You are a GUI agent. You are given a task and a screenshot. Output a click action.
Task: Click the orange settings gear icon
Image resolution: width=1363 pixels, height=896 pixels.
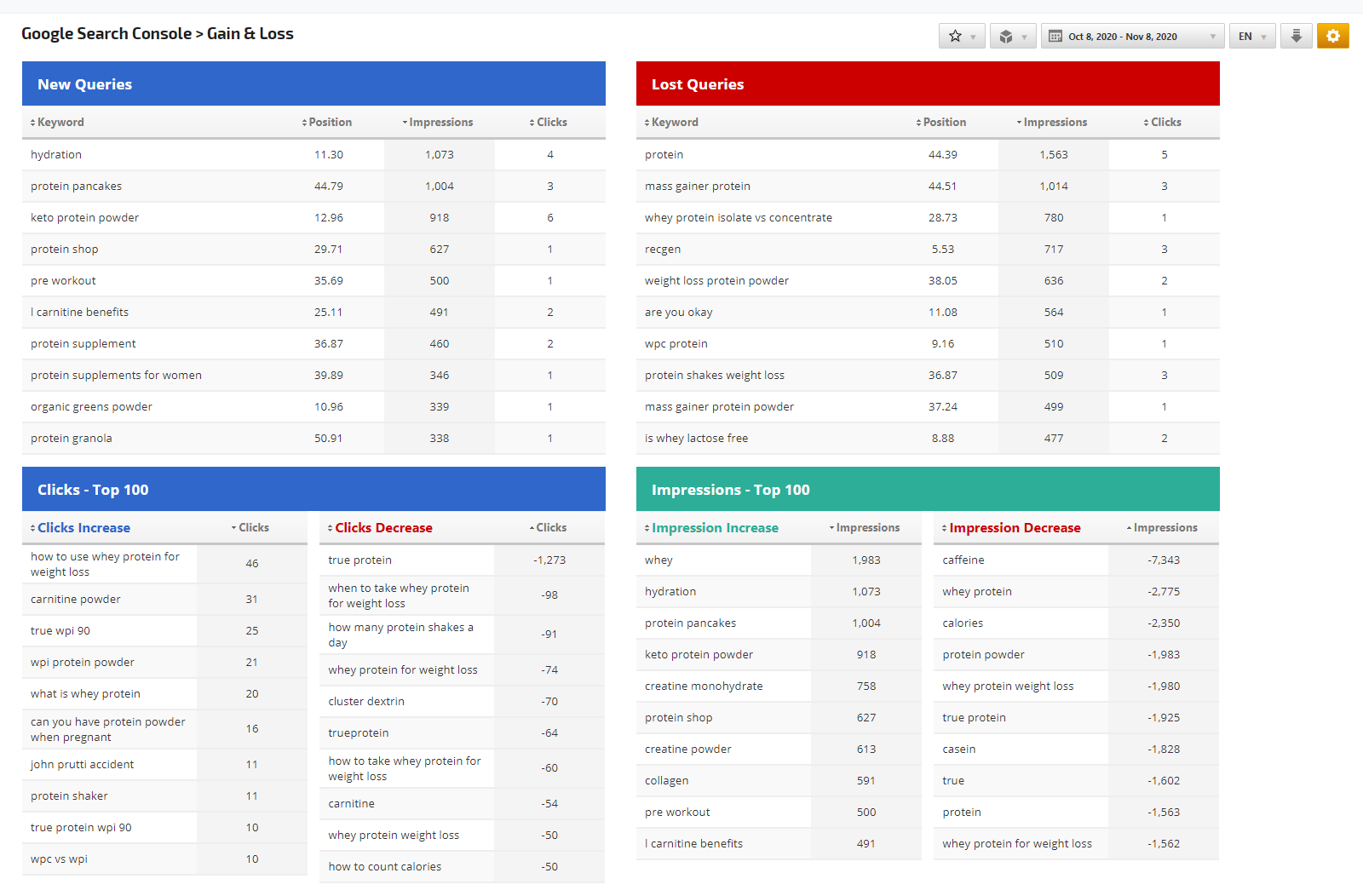[1332, 36]
